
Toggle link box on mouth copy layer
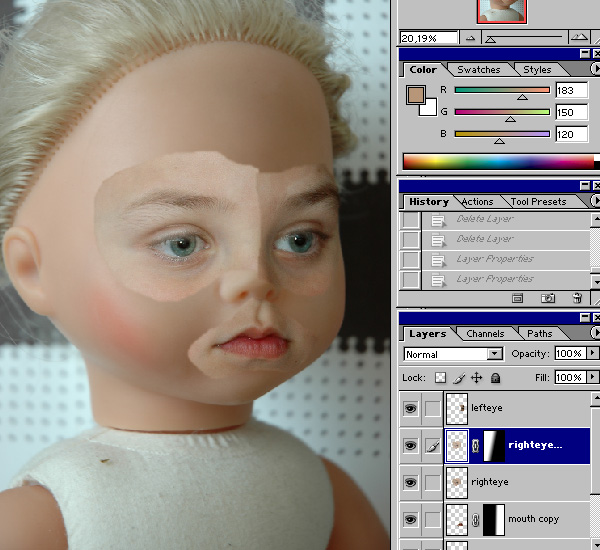(432, 519)
